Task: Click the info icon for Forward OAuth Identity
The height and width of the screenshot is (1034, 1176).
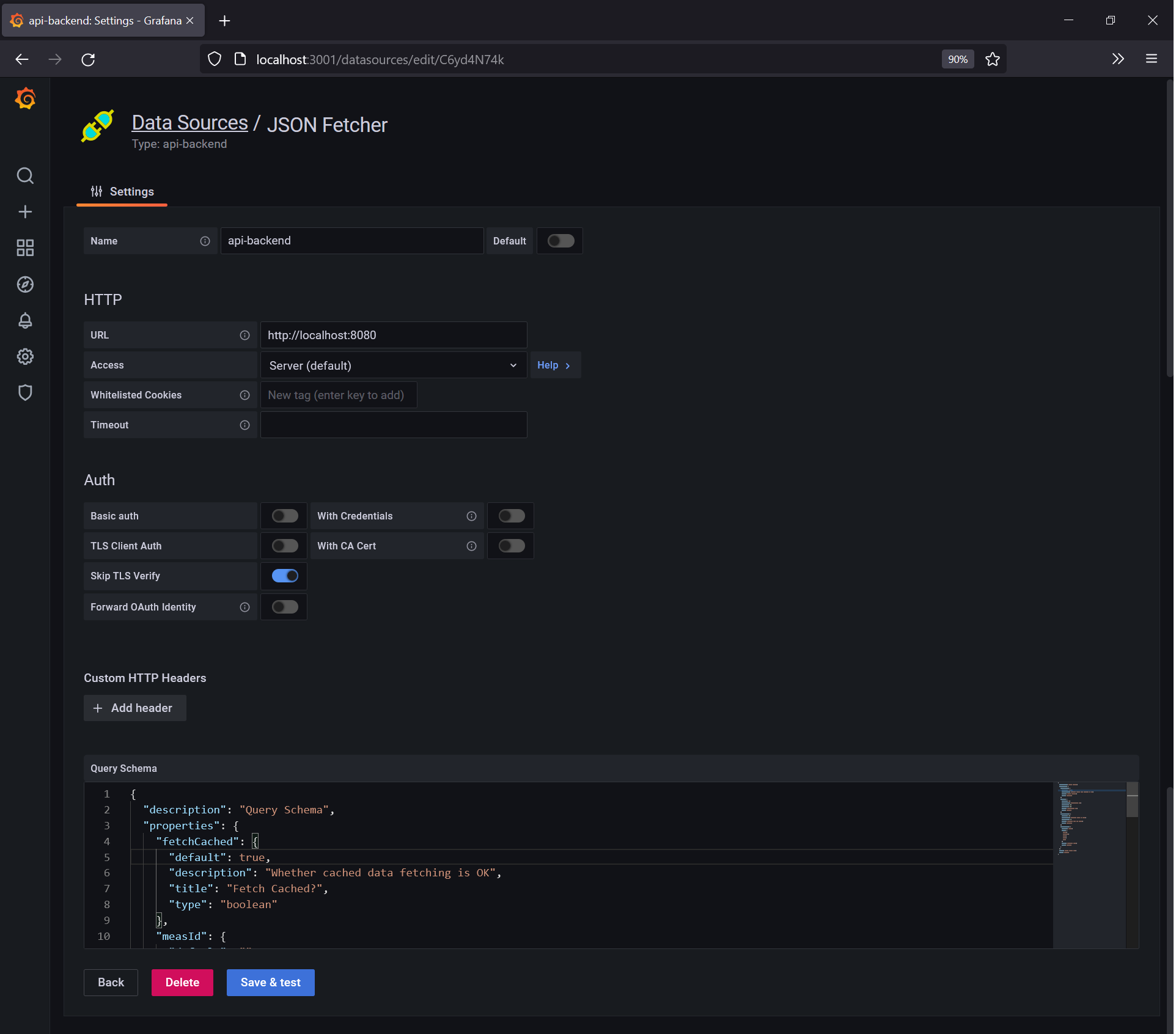Action: click(x=244, y=607)
